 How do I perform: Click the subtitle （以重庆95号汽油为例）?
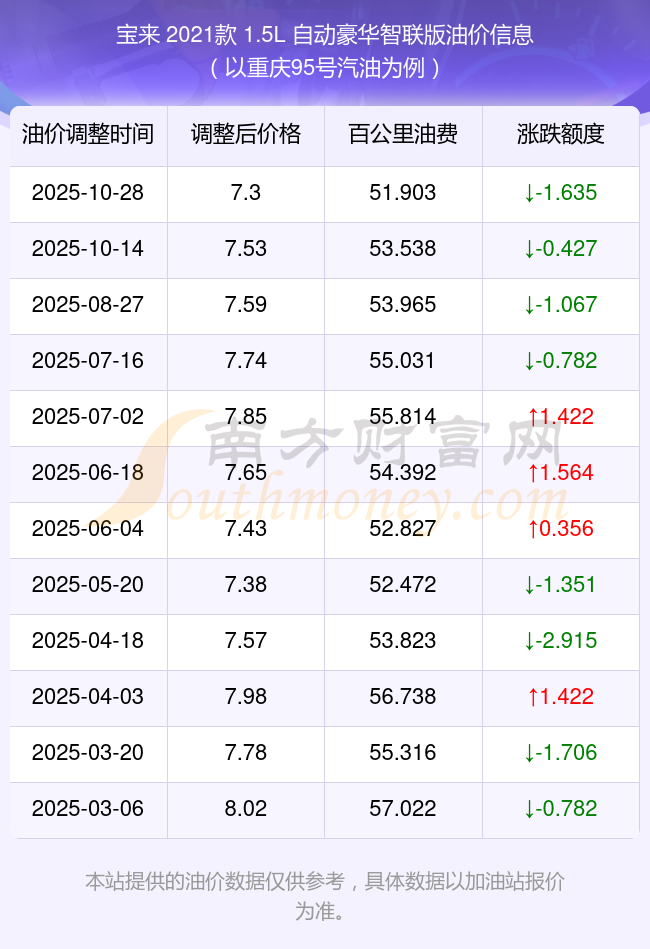[325, 68]
